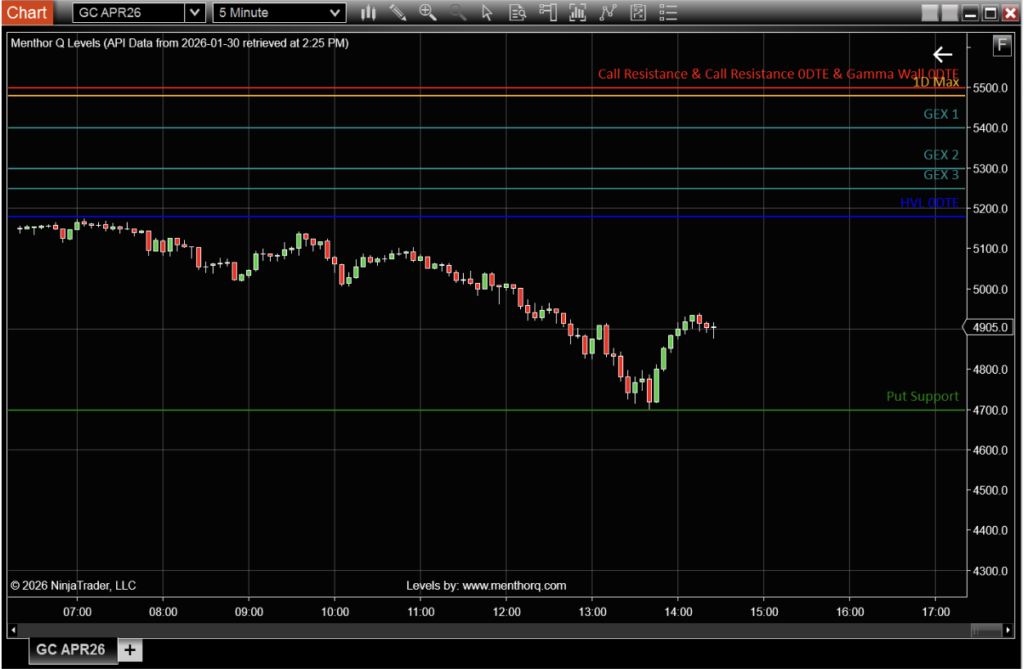Add a new tab with the plus button

(129, 650)
